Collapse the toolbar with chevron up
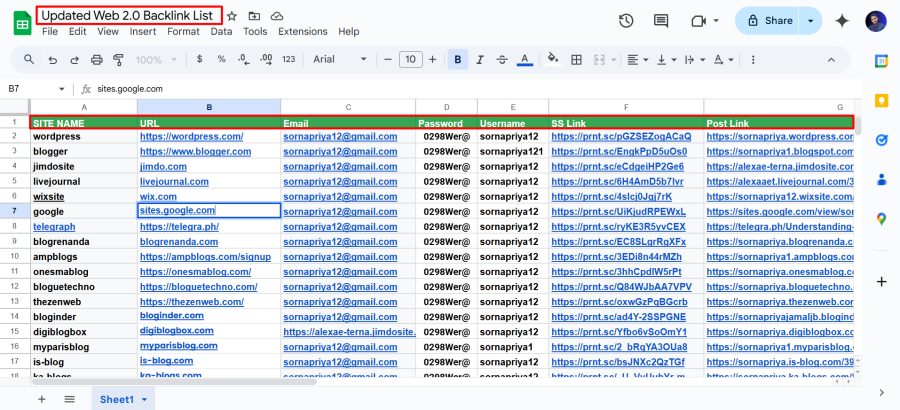Viewport: 900px width, 410px height. tap(831, 60)
